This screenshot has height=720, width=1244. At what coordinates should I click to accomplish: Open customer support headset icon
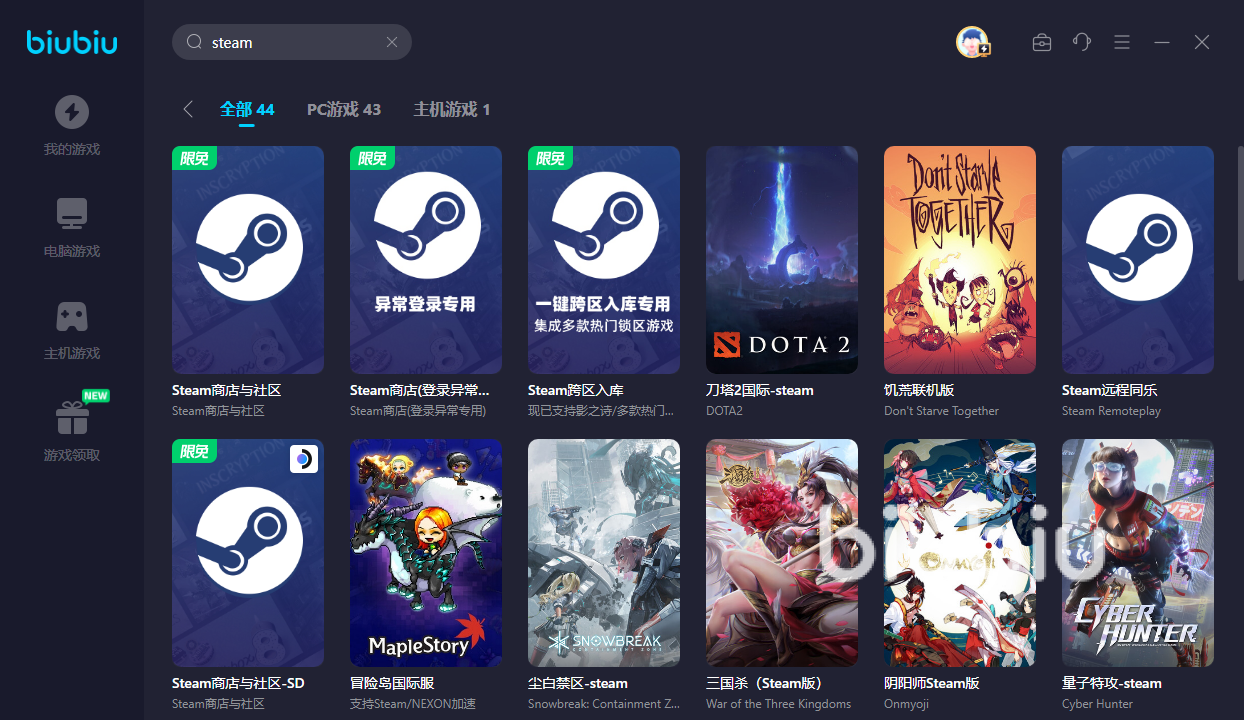coord(1081,42)
